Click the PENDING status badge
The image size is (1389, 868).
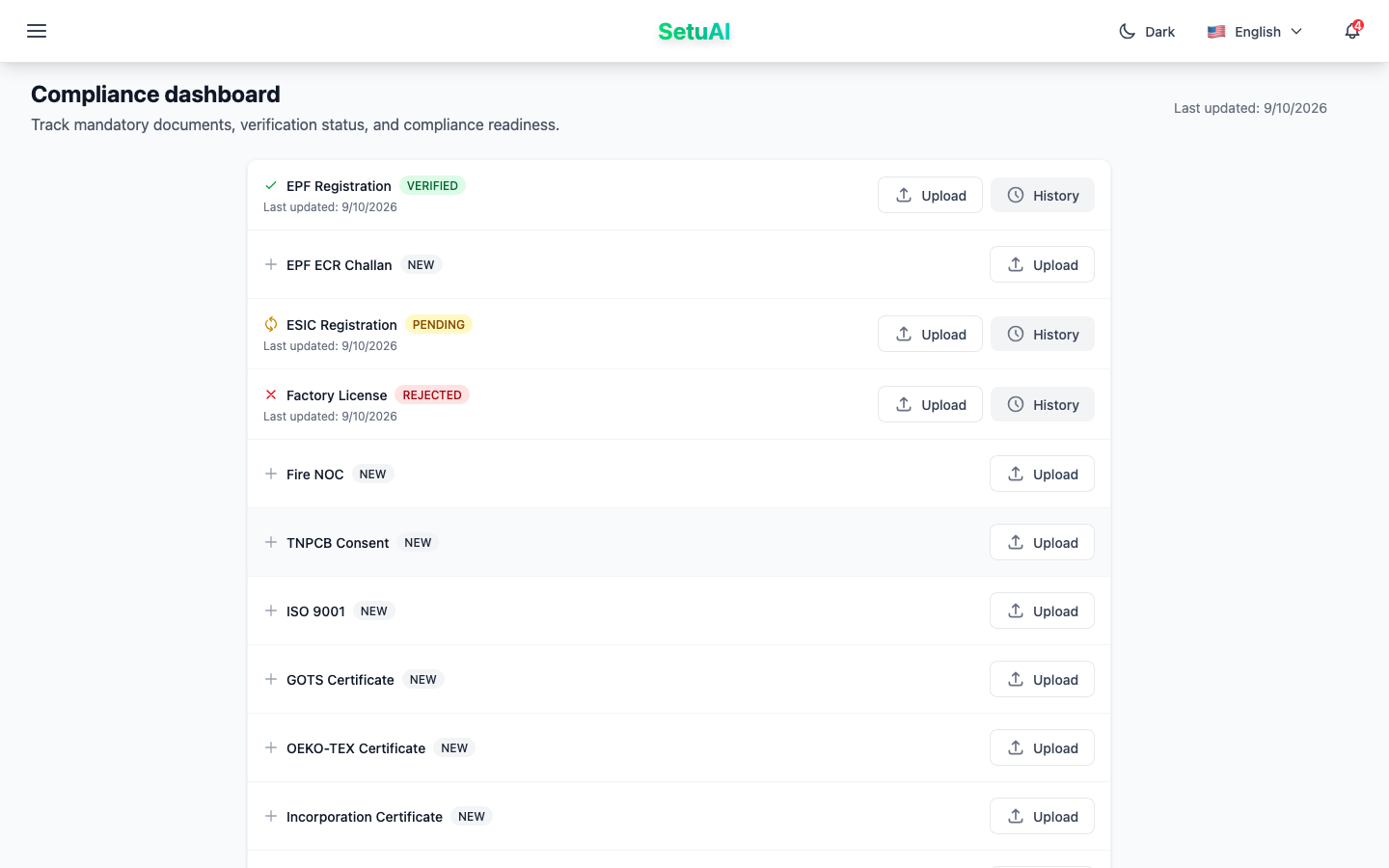(x=439, y=324)
